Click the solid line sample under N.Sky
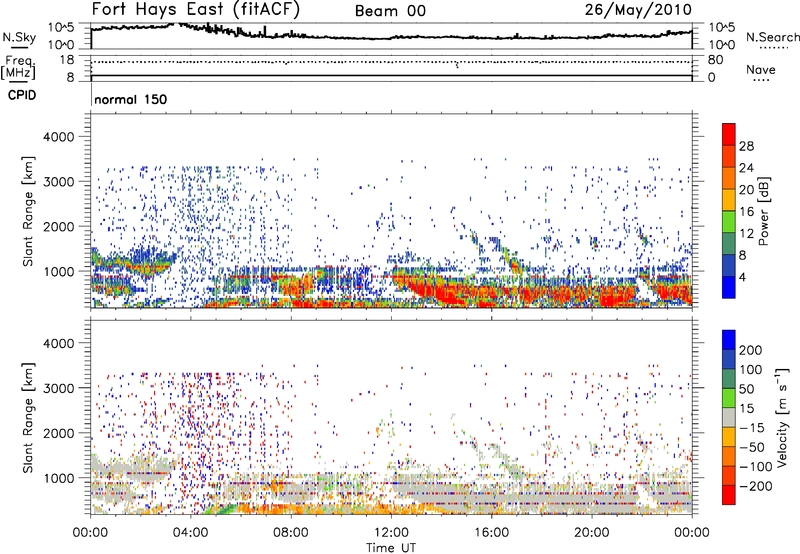This screenshot has width=800, height=554. coord(19,47)
